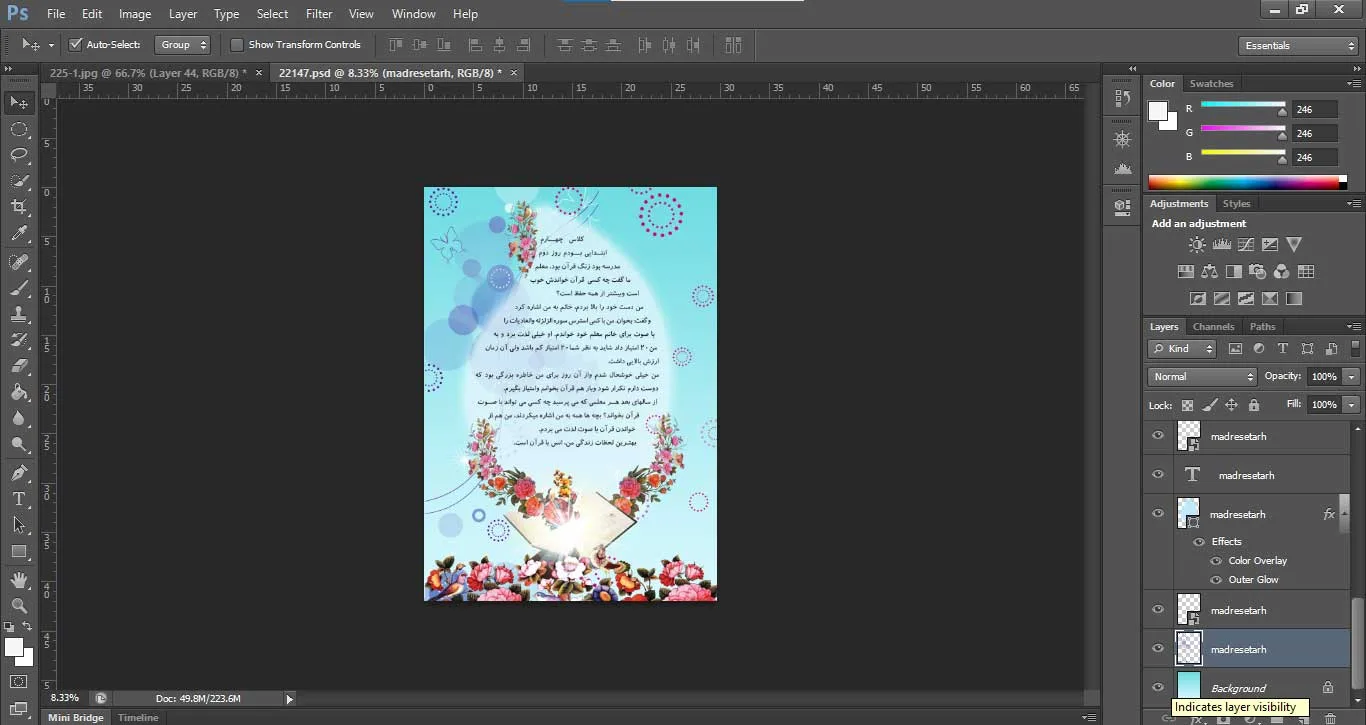
Task: Select the Clone Stamp tool
Action: coord(19,314)
